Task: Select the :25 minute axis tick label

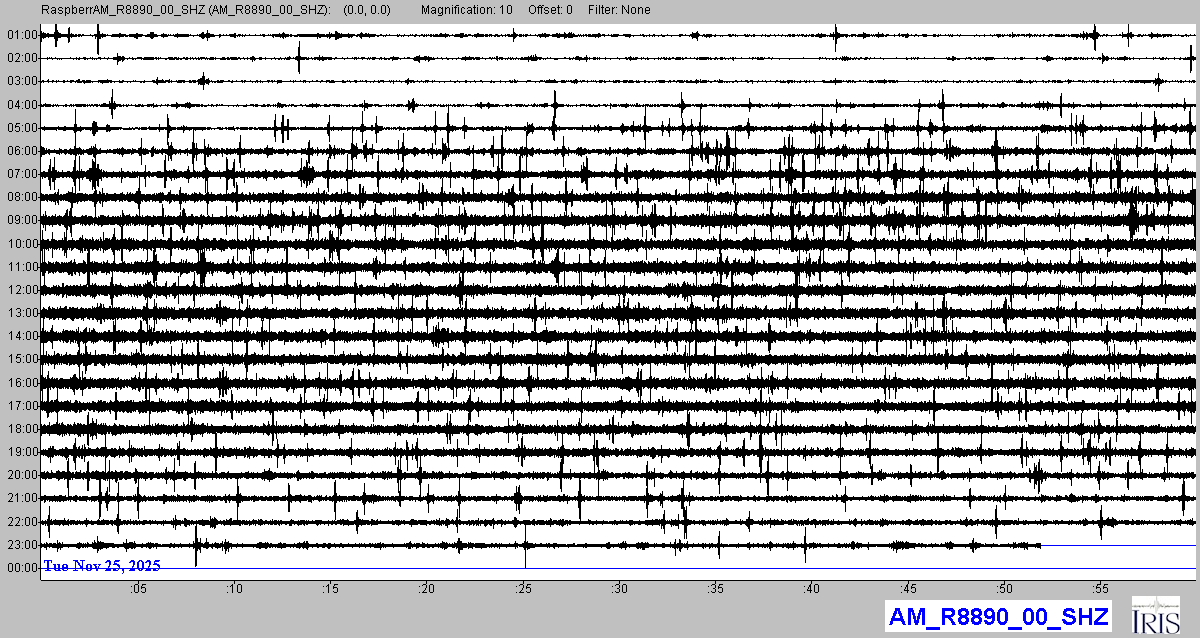Action: point(523,589)
